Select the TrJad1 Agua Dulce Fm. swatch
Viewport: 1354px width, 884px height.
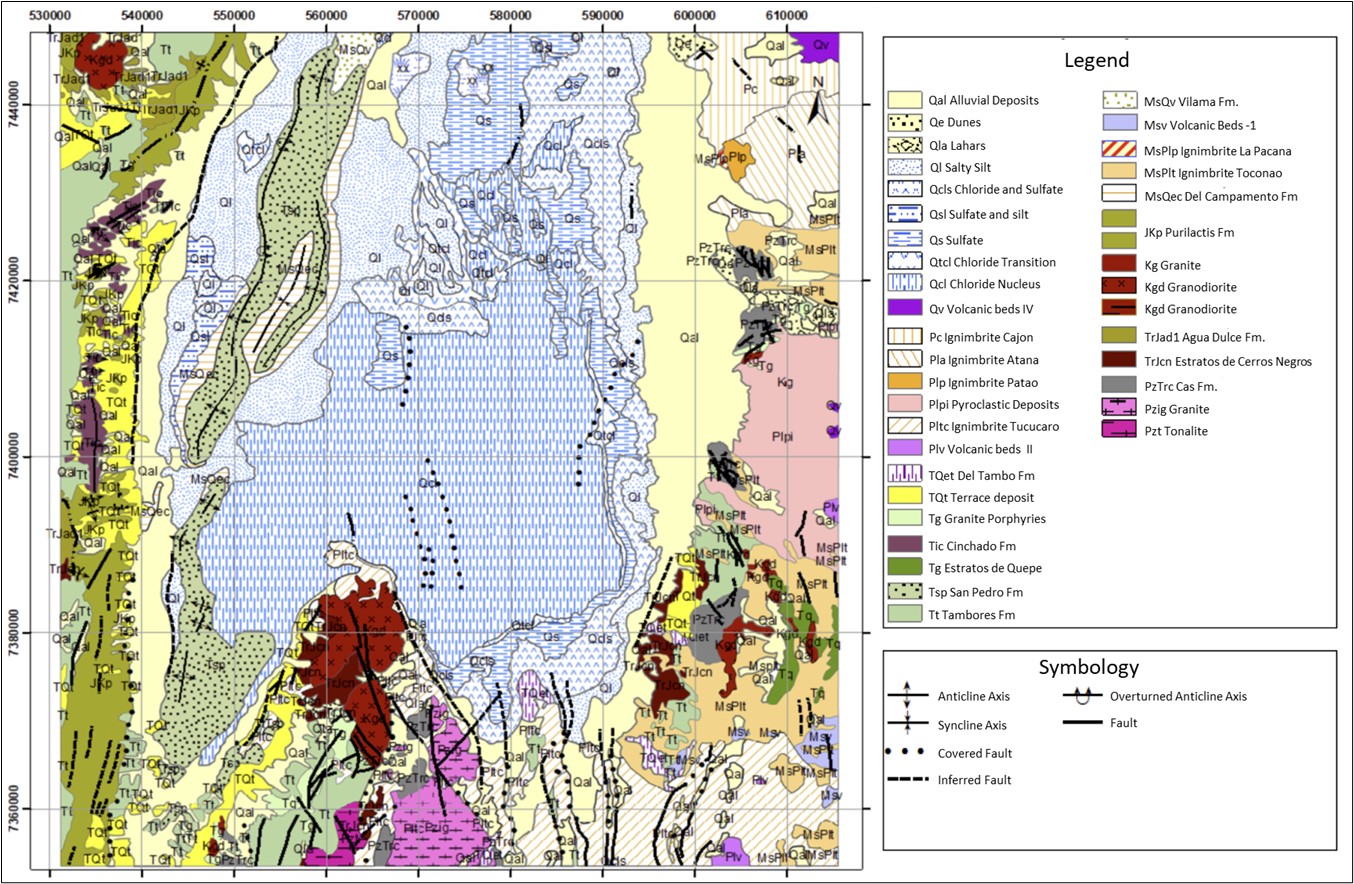pyautogui.click(x=1120, y=336)
